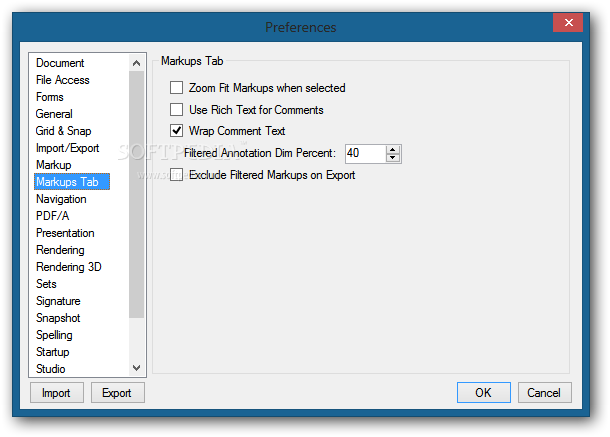The image size is (610, 437).
Task: Open Rendering 3D preferences
Action: coord(68,267)
